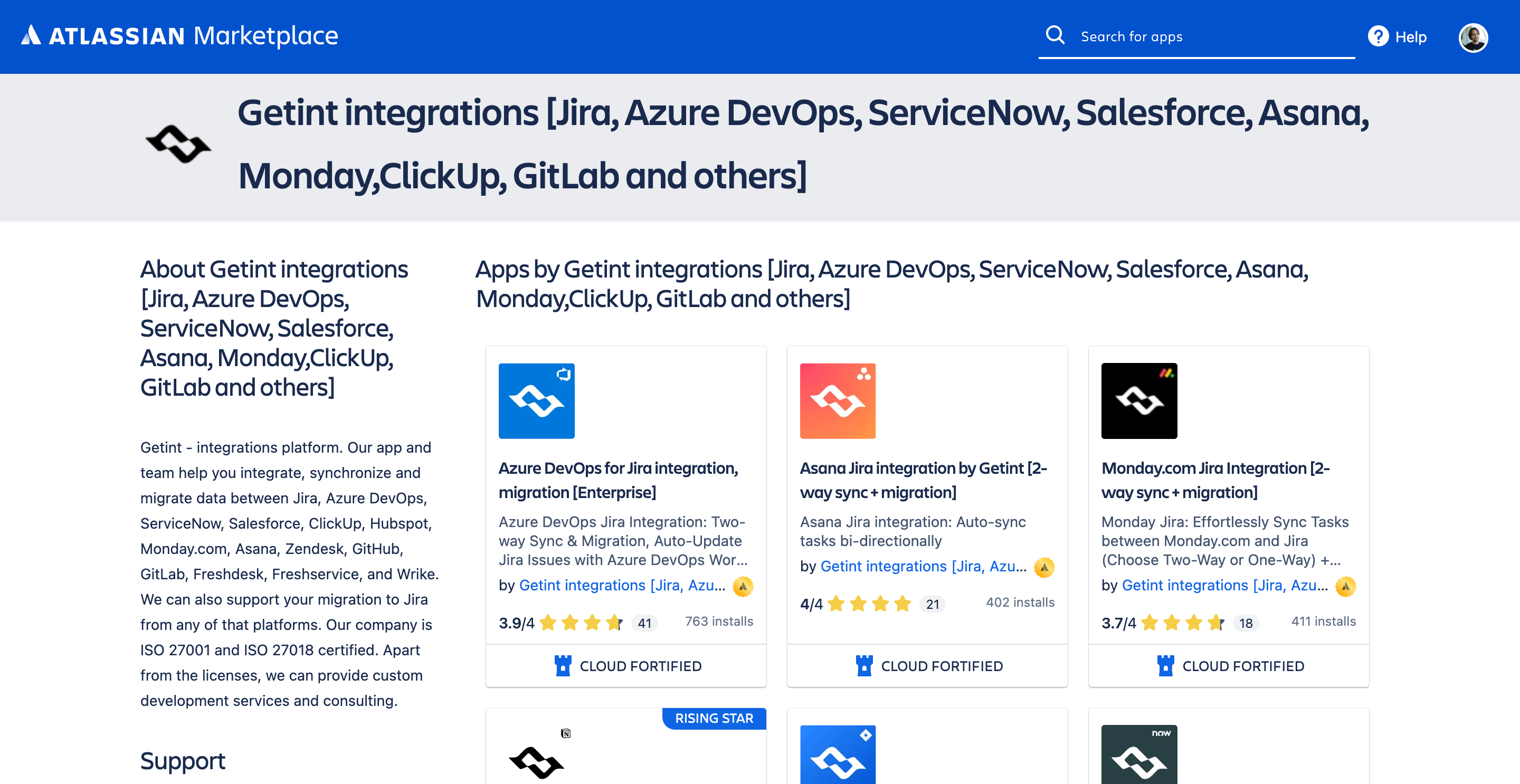The image size is (1520, 784).
Task: Open the user profile avatar
Action: tap(1473, 37)
